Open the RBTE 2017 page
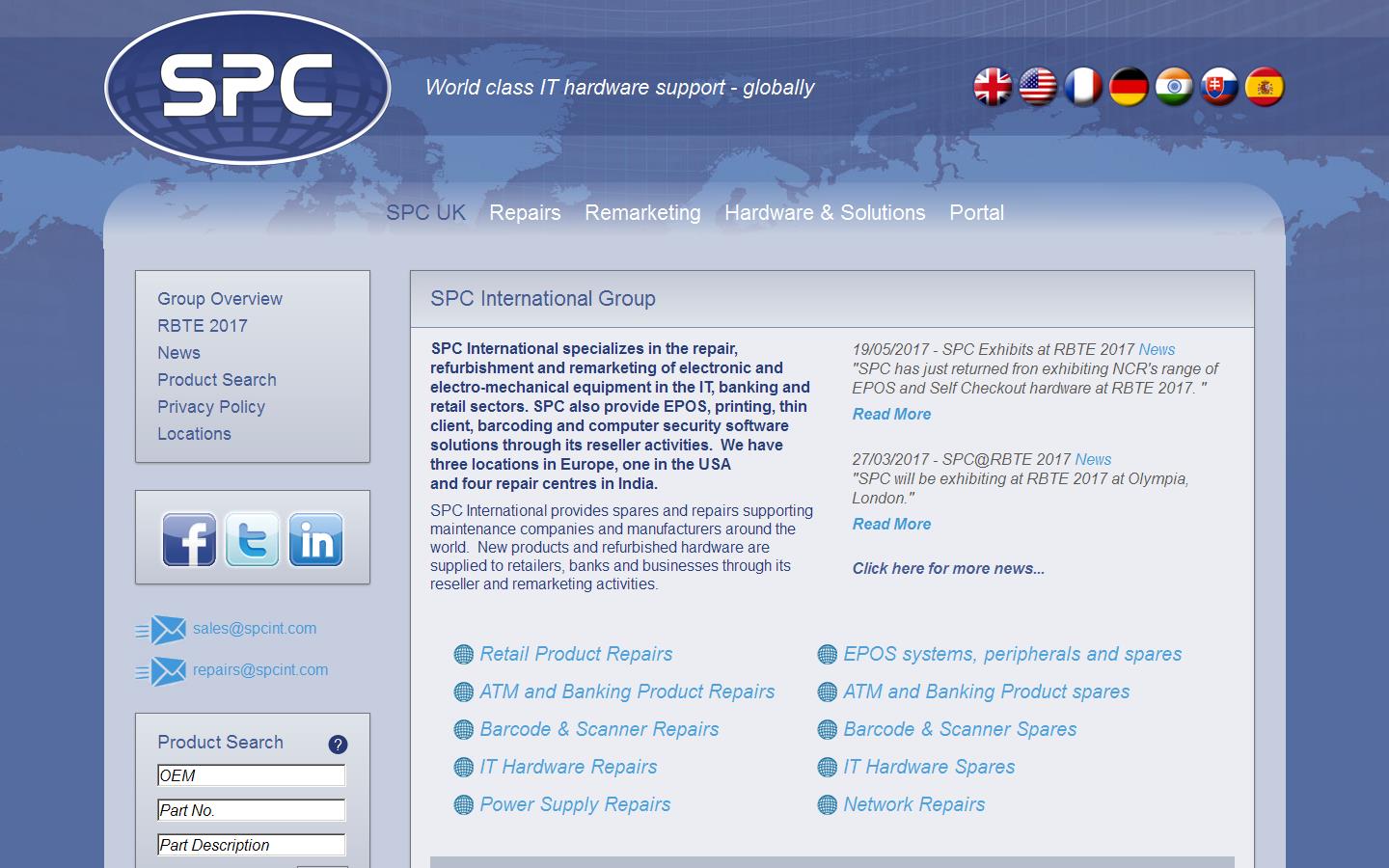The width and height of the screenshot is (1389, 868). click(203, 326)
